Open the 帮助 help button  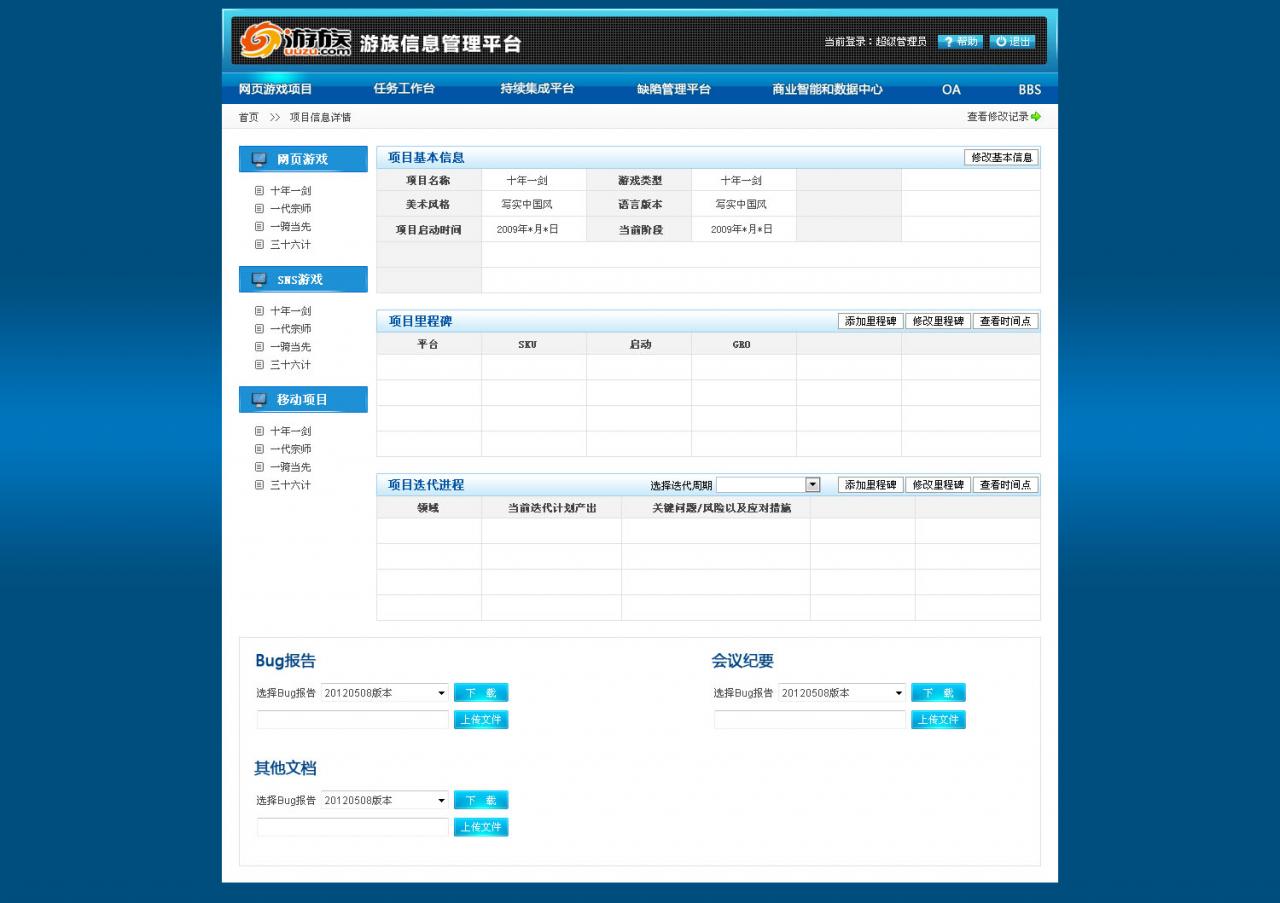[x=960, y=42]
